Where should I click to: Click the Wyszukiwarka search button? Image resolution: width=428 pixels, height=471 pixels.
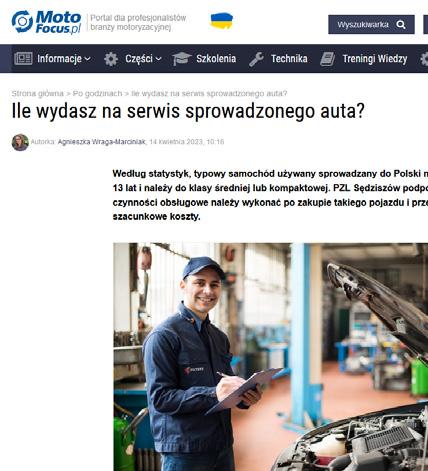pos(371,25)
